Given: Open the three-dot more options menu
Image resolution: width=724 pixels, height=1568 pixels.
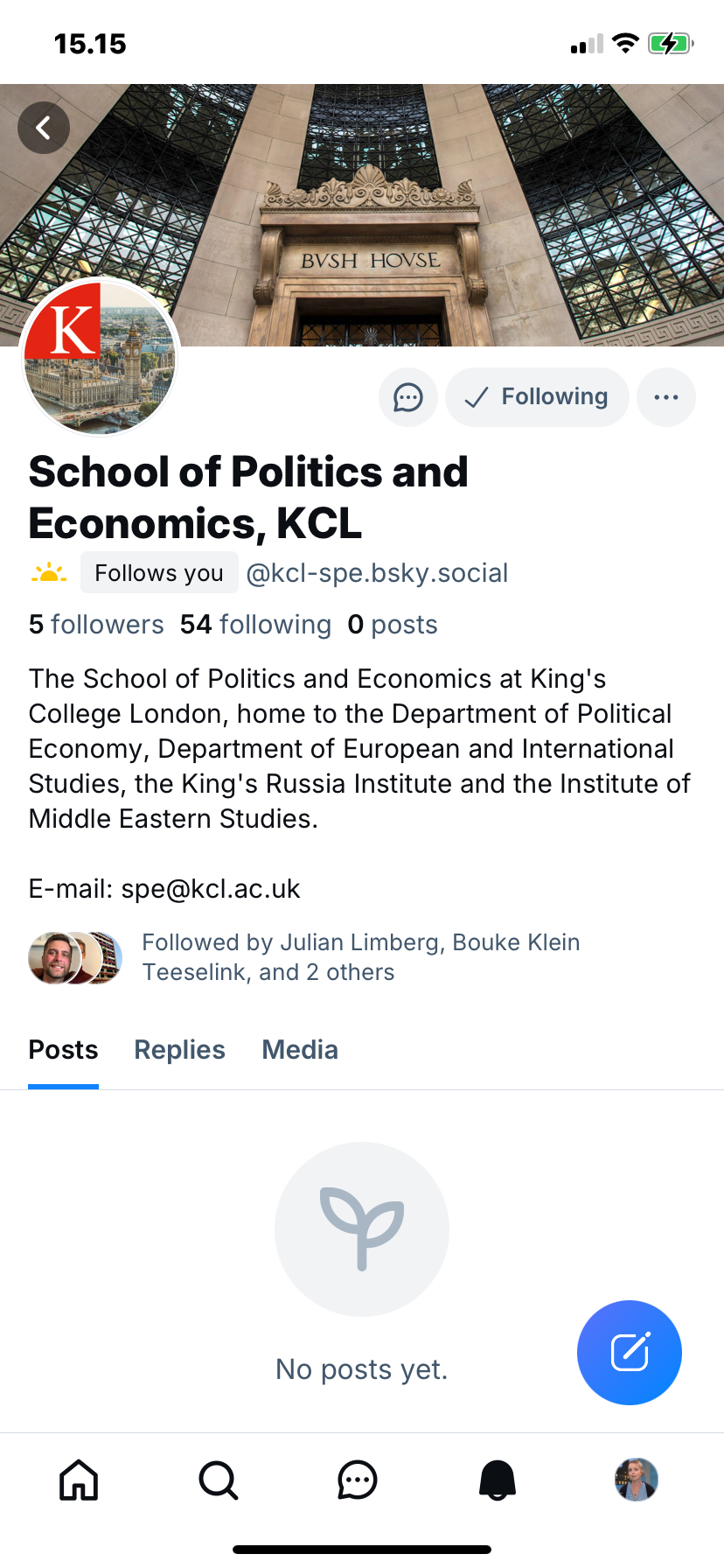Looking at the screenshot, I should (x=666, y=397).
